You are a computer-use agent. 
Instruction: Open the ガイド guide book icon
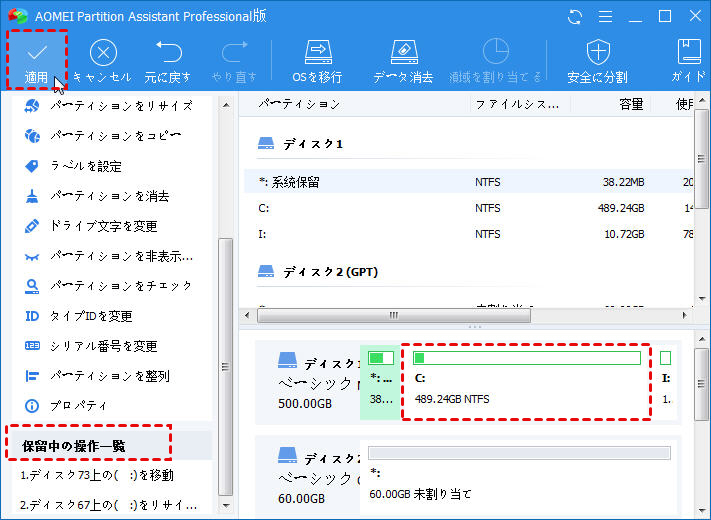pos(689,51)
